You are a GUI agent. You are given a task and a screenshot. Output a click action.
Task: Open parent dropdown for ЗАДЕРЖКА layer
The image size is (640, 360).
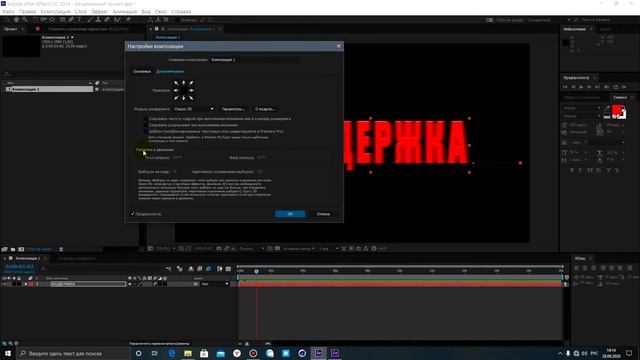tap(215, 284)
